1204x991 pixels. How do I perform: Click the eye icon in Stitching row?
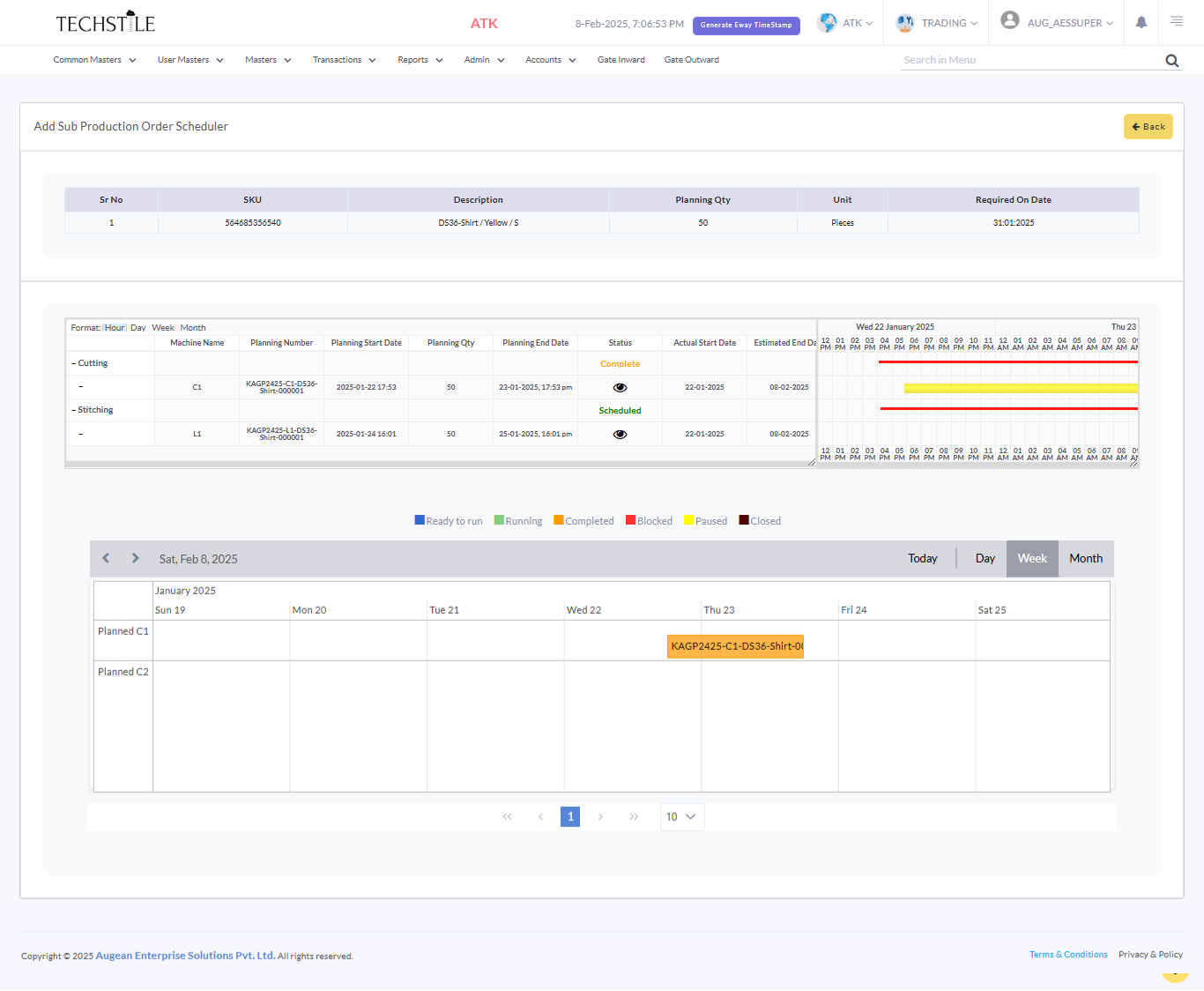[x=620, y=435]
